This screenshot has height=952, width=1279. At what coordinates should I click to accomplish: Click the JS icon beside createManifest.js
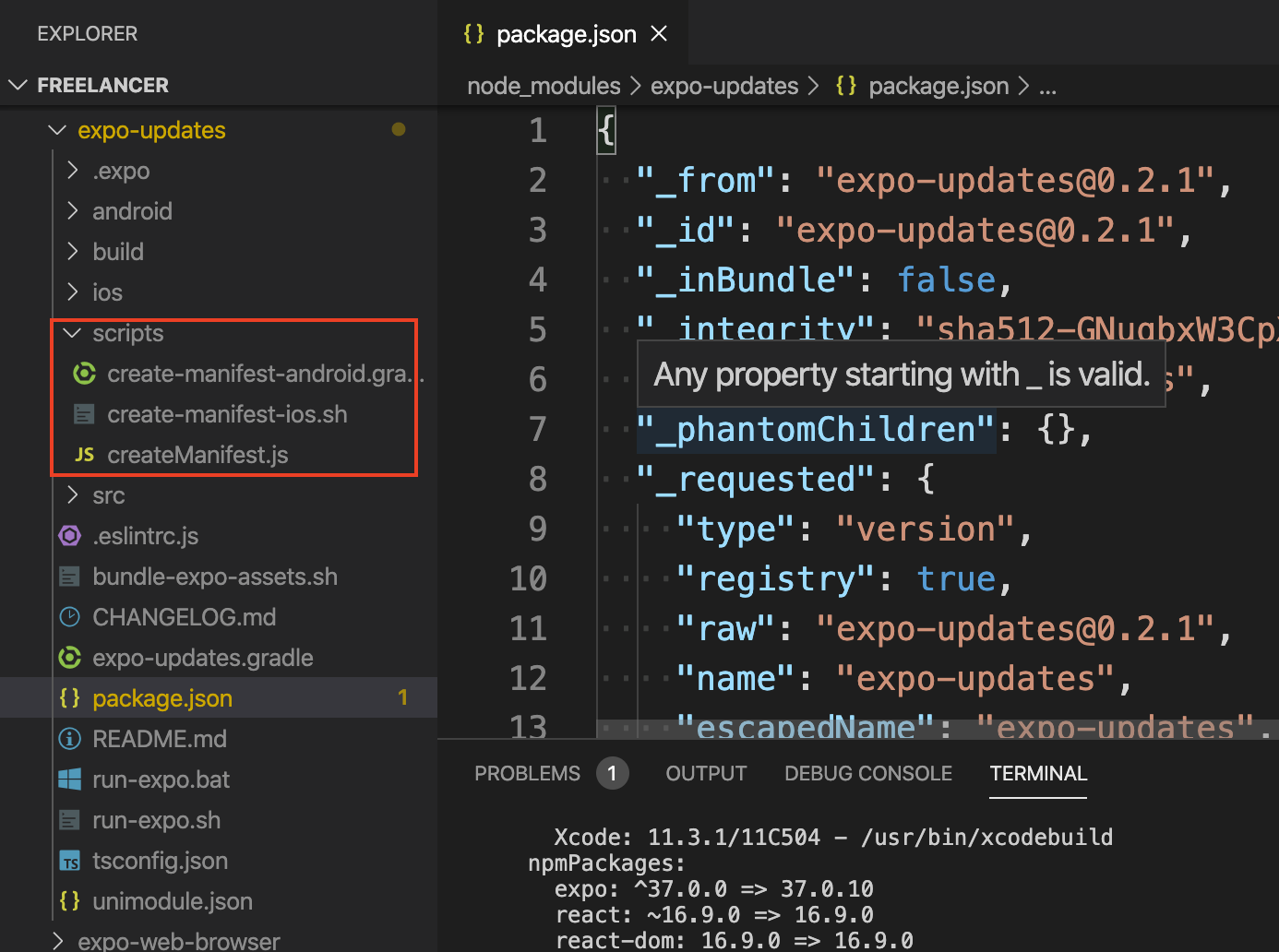[x=84, y=455]
